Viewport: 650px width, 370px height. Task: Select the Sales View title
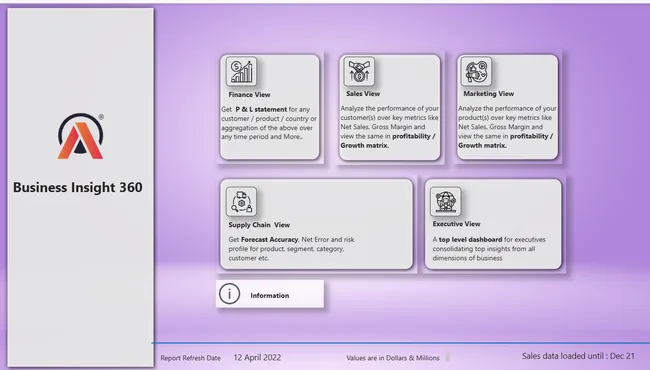coord(363,94)
